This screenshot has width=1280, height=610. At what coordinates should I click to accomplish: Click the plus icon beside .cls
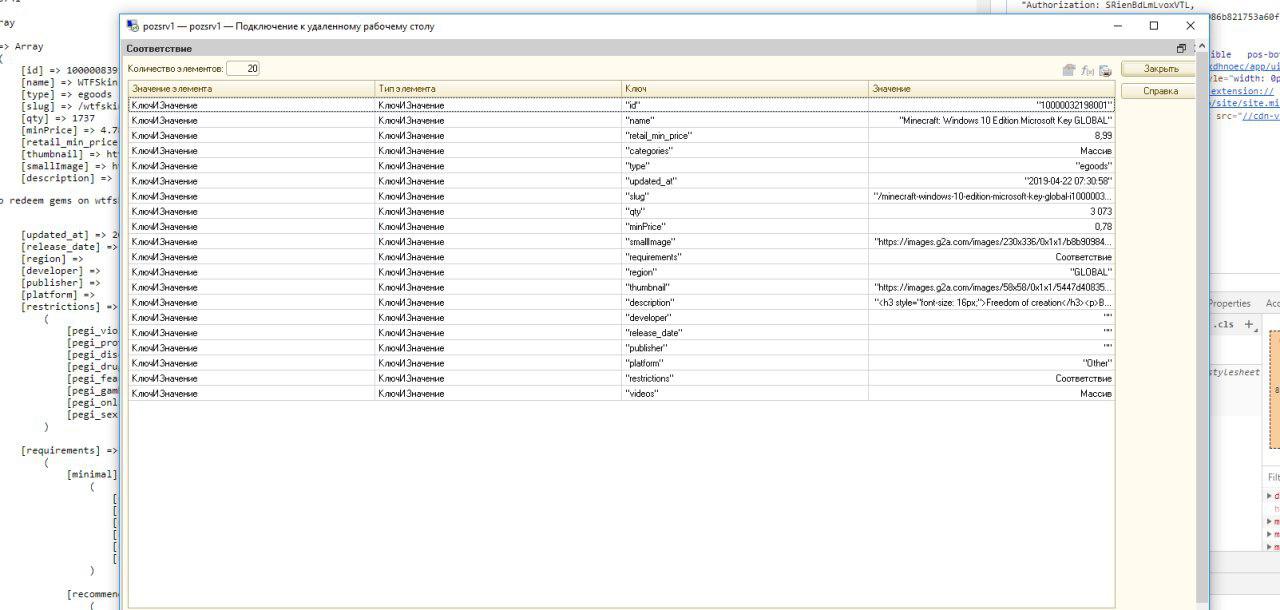click(x=1249, y=324)
